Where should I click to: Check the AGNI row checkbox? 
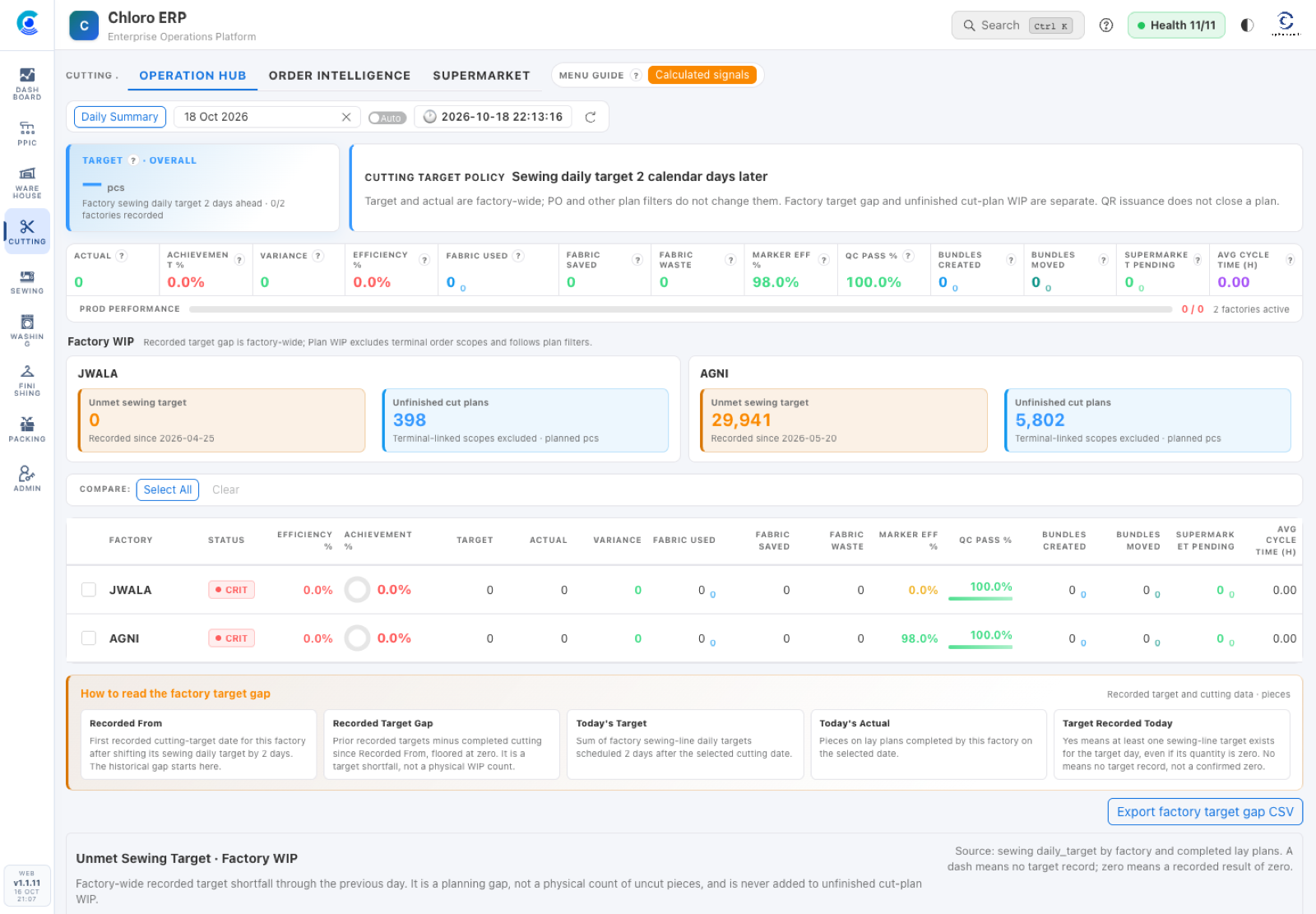click(x=89, y=638)
